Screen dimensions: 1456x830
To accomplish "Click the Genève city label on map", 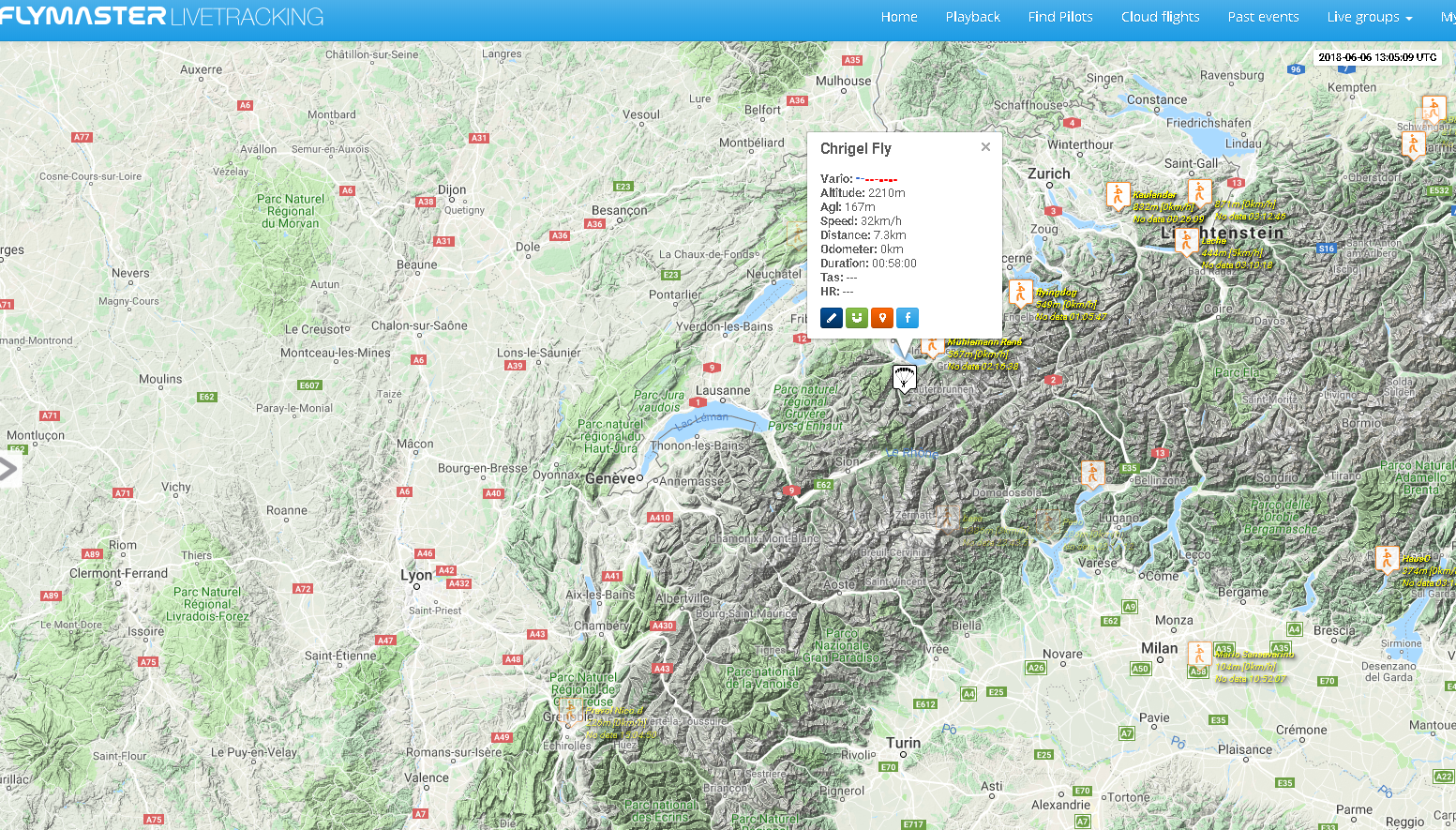I will (x=610, y=478).
